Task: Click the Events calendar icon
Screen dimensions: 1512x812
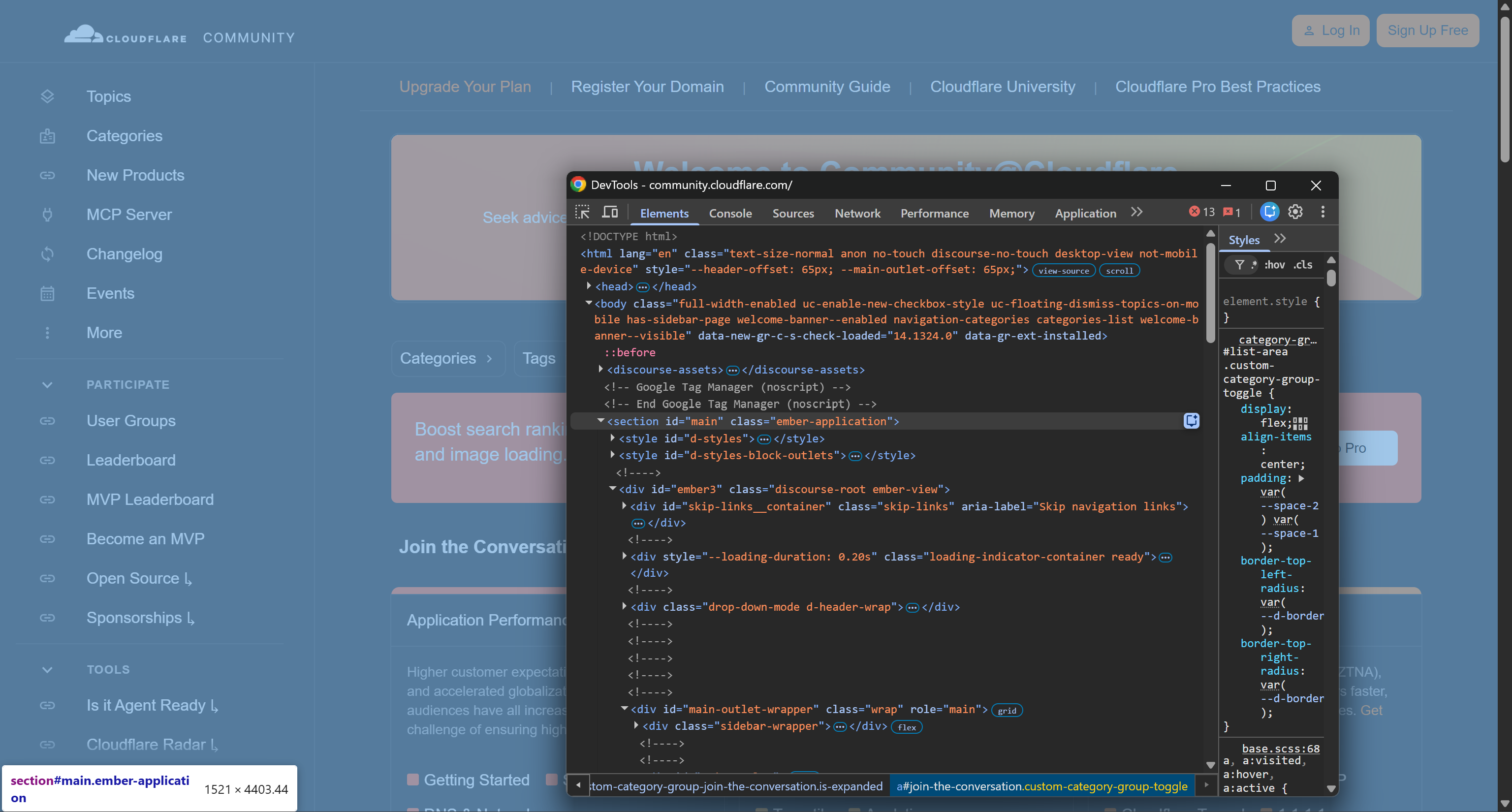Action: point(48,293)
